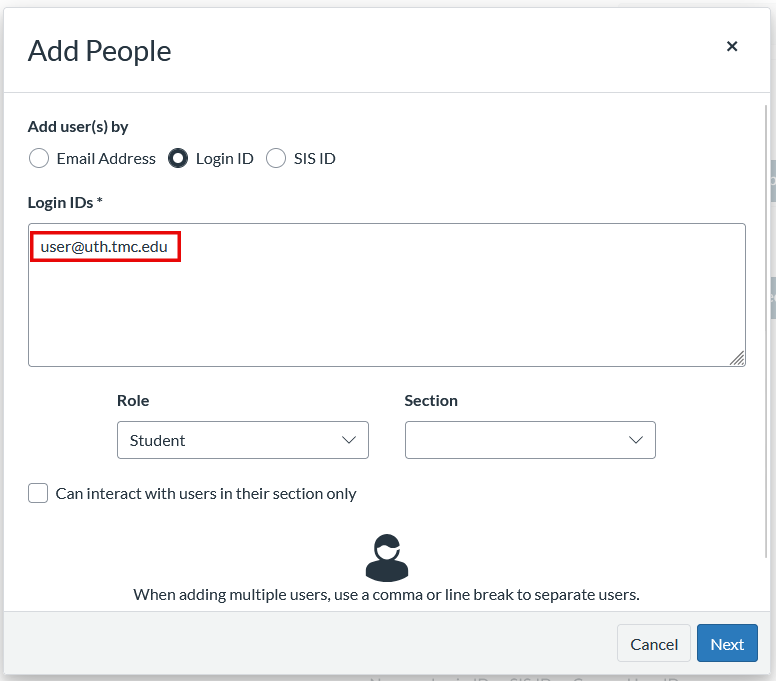Click the 'Add user(s) by' label
This screenshot has height=681, width=776.
(x=78, y=127)
